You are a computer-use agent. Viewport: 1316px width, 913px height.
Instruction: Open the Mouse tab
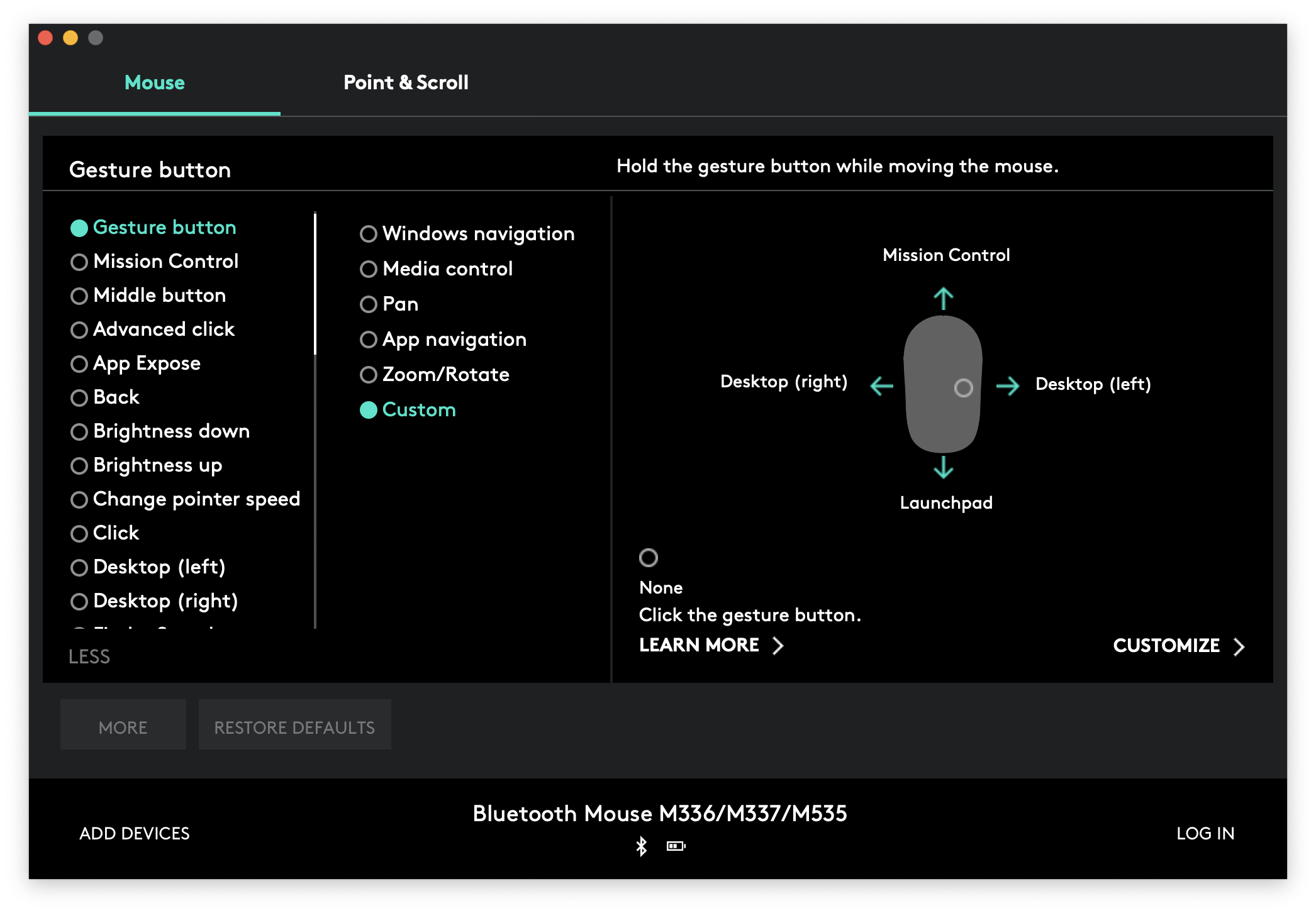click(x=154, y=82)
